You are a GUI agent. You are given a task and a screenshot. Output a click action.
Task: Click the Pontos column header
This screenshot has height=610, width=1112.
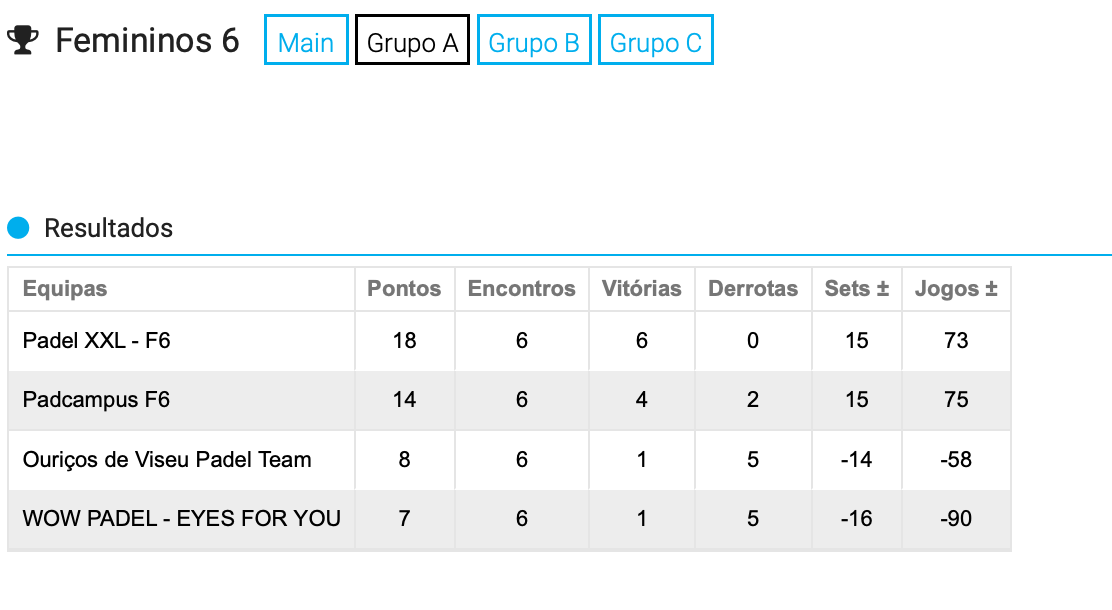[x=404, y=289]
